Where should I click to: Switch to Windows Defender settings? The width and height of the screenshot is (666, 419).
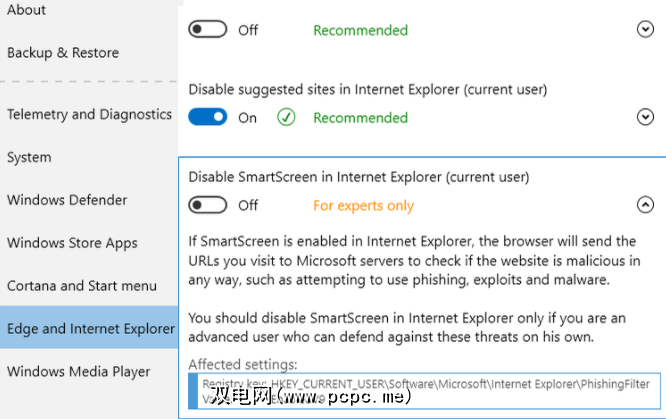(67, 200)
